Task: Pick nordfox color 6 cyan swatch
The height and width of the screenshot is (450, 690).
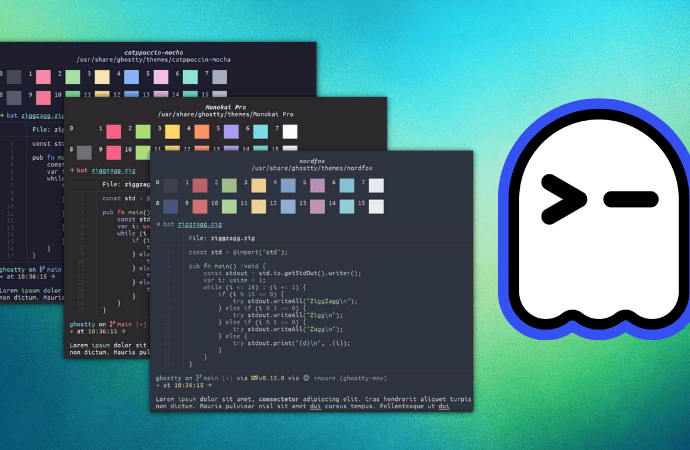Action: [347, 186]
